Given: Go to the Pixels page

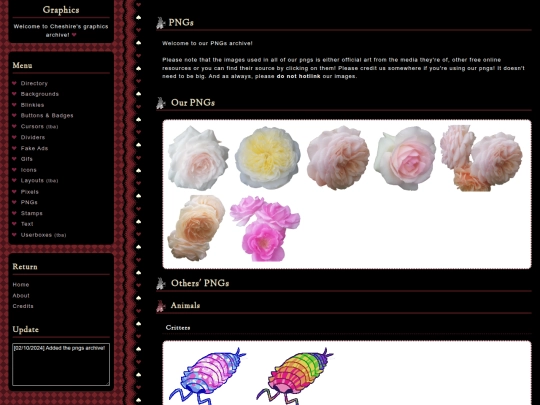Looking at the screenshot, I should 30,192.
